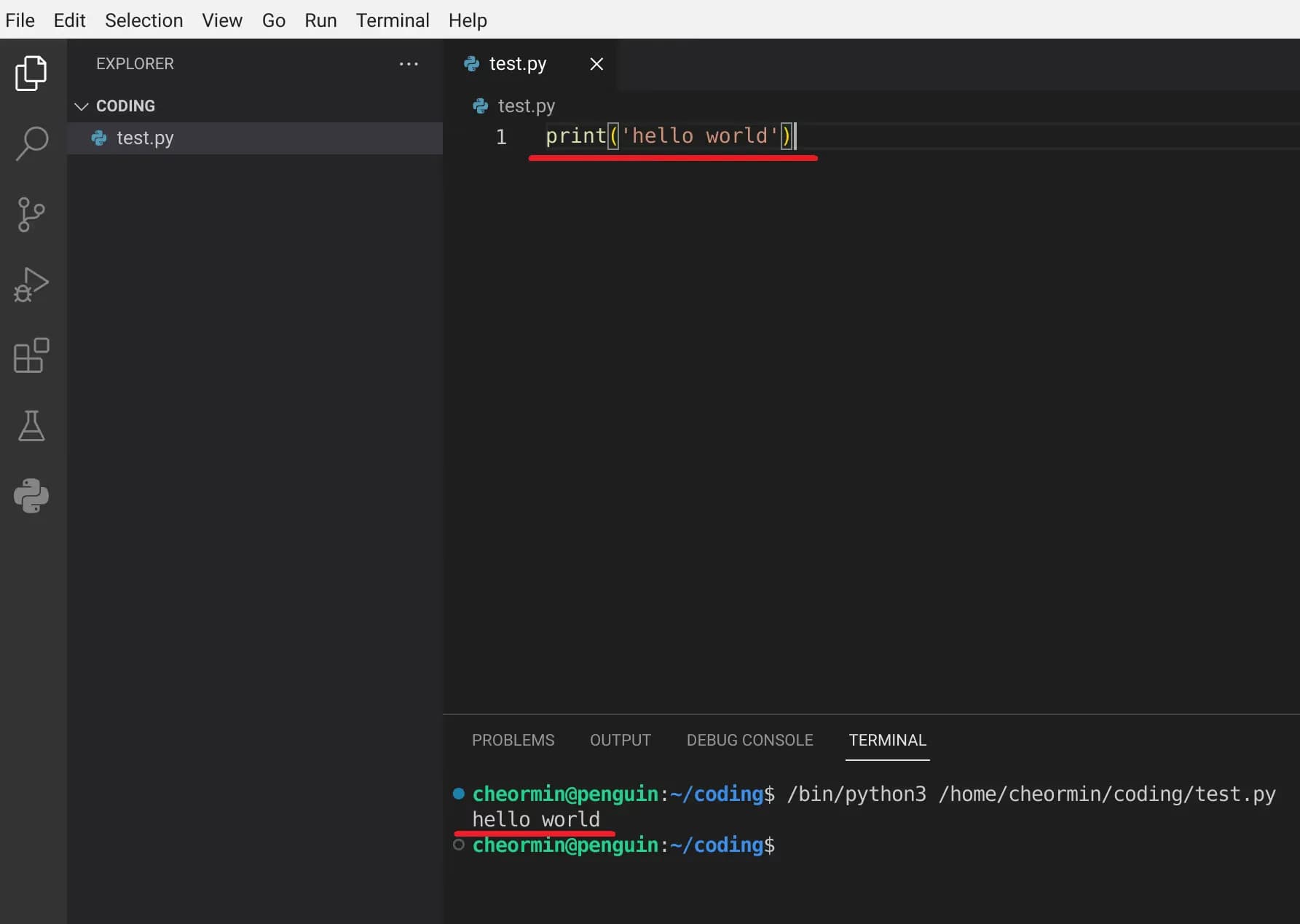Image resolution: width=1300 pixels, height=924 pixels.
Task: Open the Views and More Actions menu
Action: coord(409,64)
